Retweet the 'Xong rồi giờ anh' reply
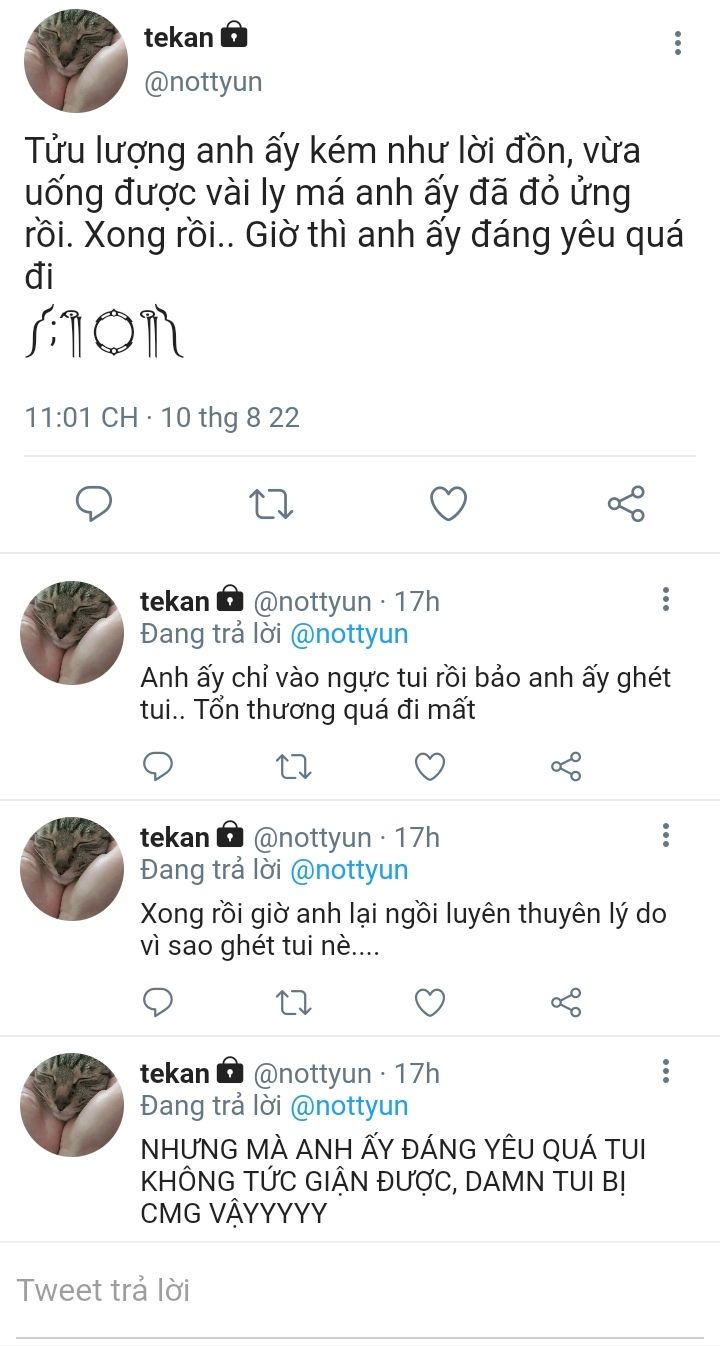Image resolution: width=720 pixels, height=1346 pixels. (294, 1003)
